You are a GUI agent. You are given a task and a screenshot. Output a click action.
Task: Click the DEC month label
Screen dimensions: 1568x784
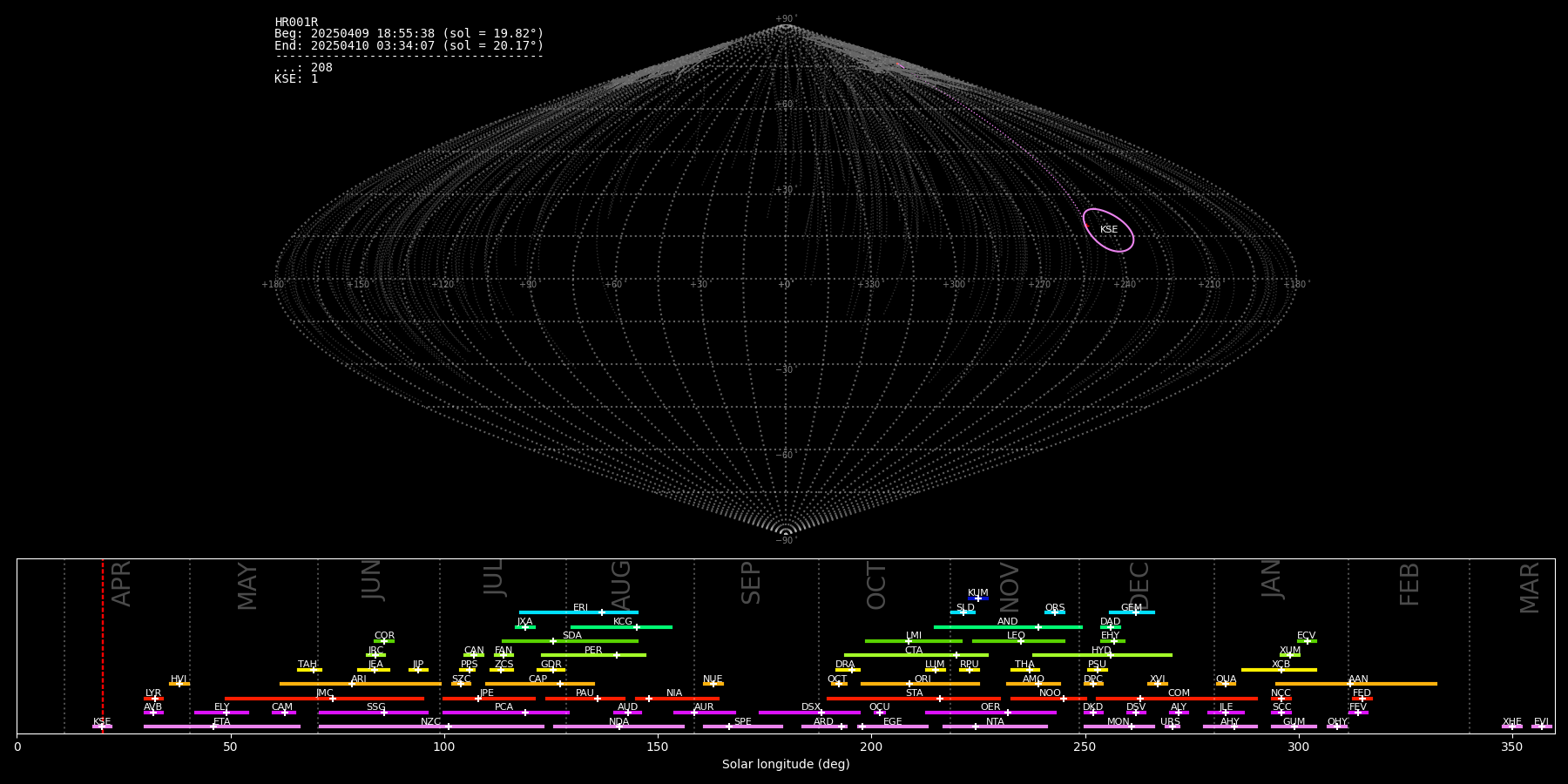pos(1139,585)
